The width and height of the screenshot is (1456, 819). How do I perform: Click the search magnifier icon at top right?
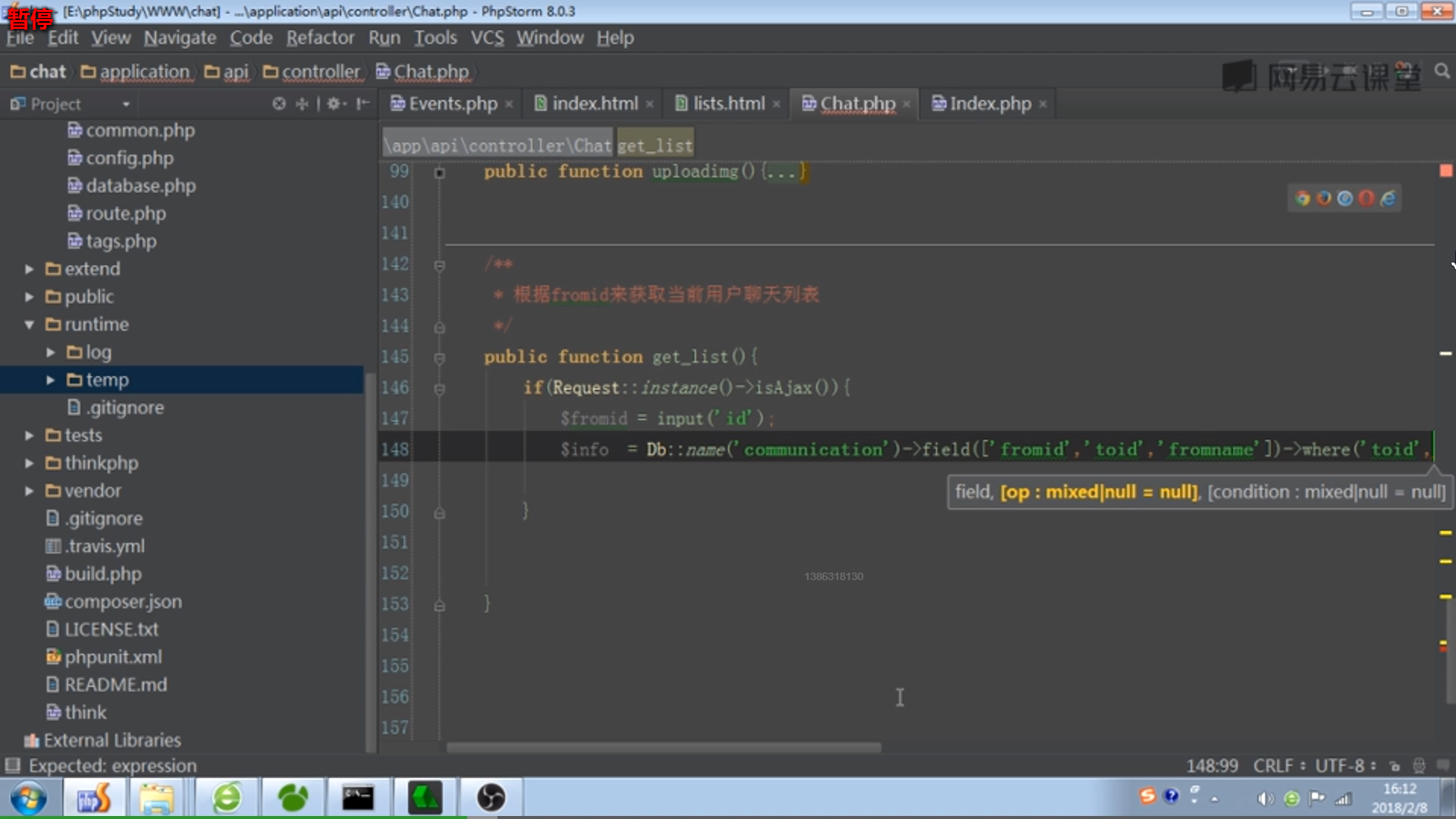coord(1442,71)
